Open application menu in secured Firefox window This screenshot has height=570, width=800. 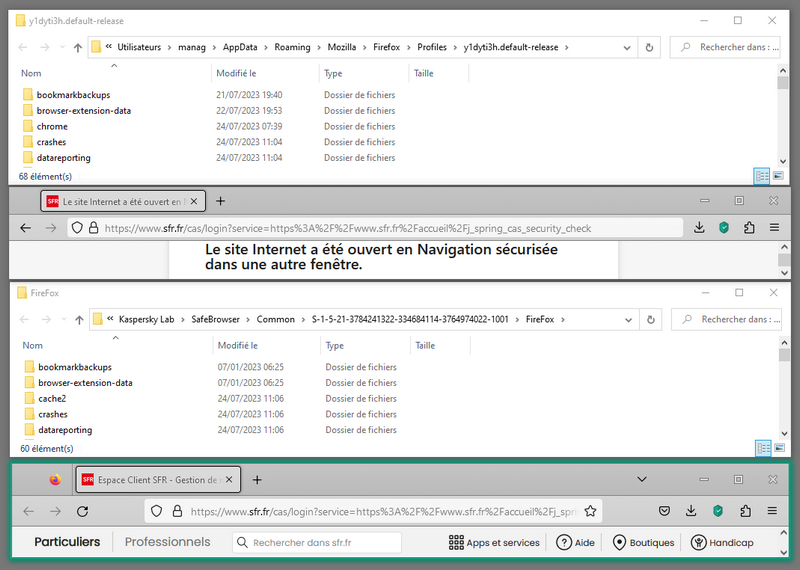point(772,511)
